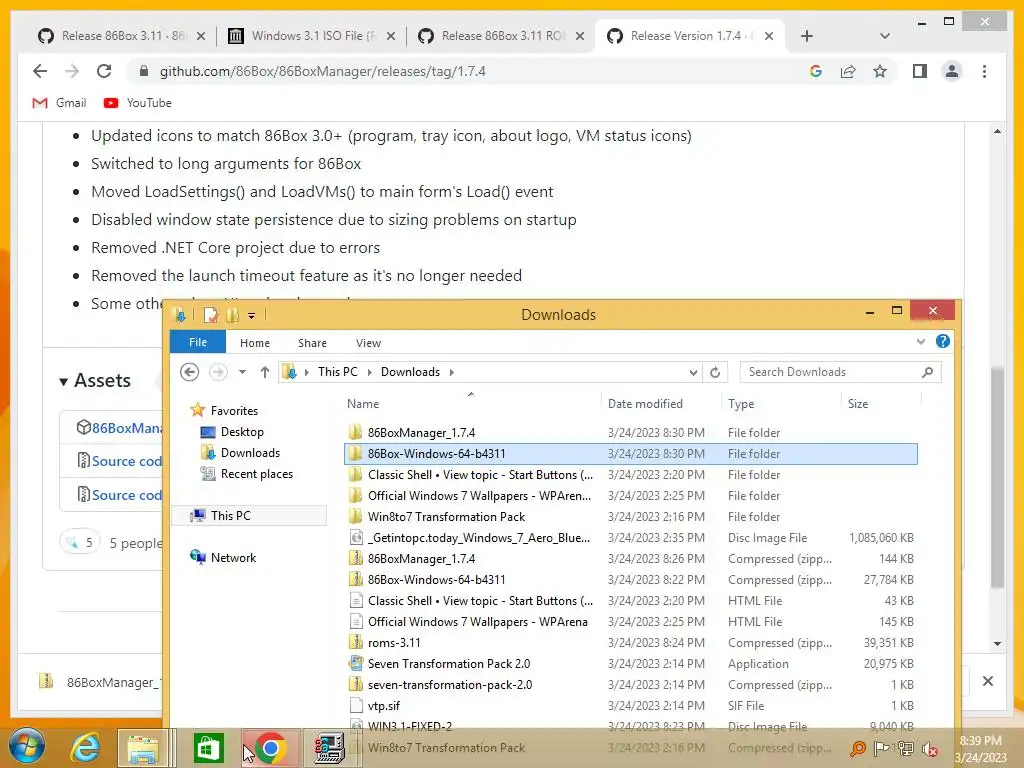
Task: Open the Google search icon in the address bar
Action: pos(816,71)
